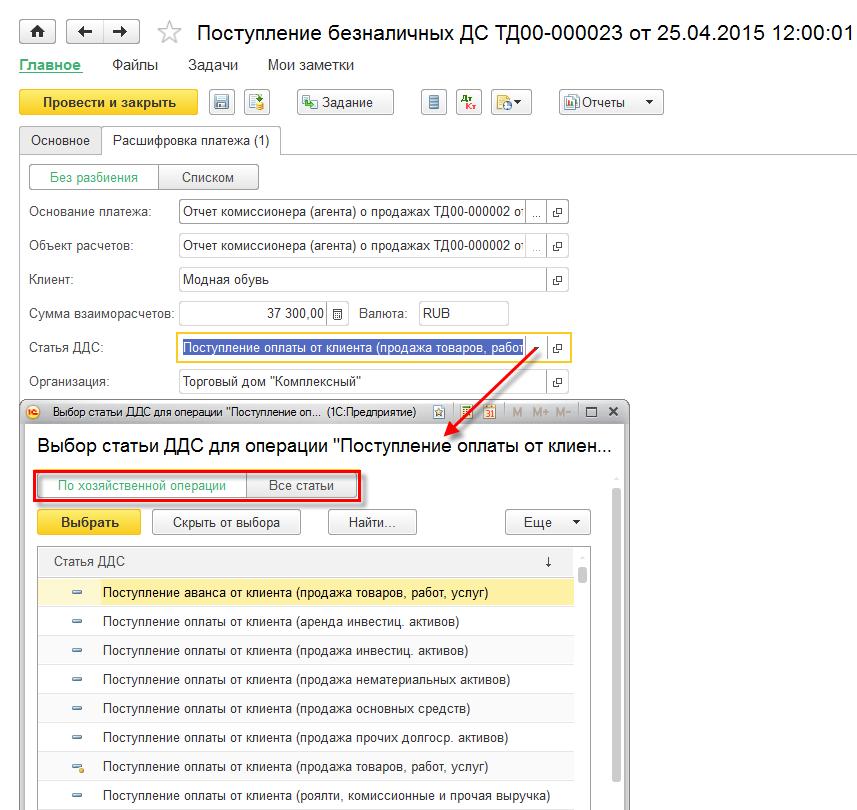Click Скрыть от выбора button
The image size is (857, 810).
coord(226,523)
